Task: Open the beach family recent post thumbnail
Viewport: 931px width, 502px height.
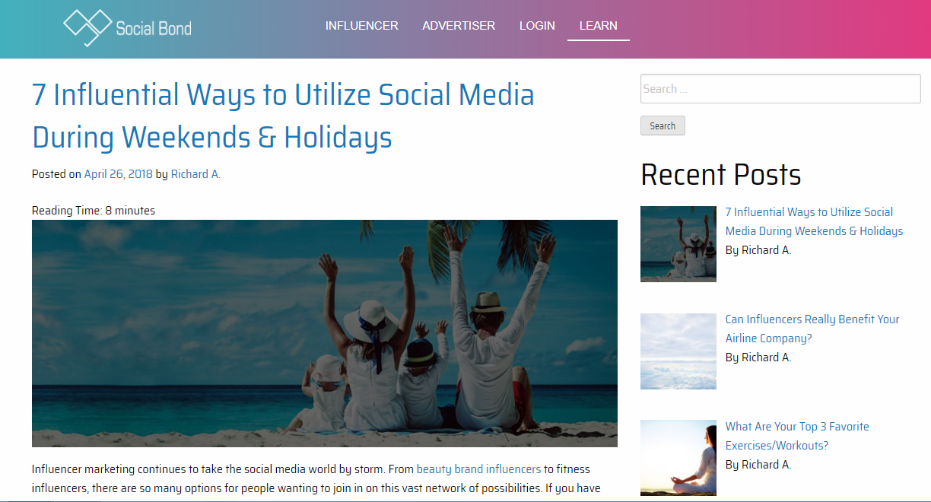Action: click(678, 244)
